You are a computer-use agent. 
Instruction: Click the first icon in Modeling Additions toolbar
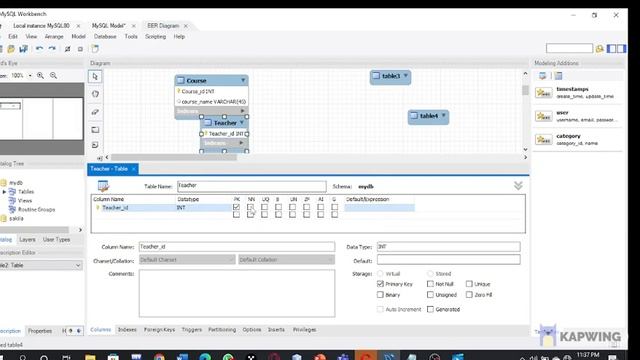tap(542, 76)
